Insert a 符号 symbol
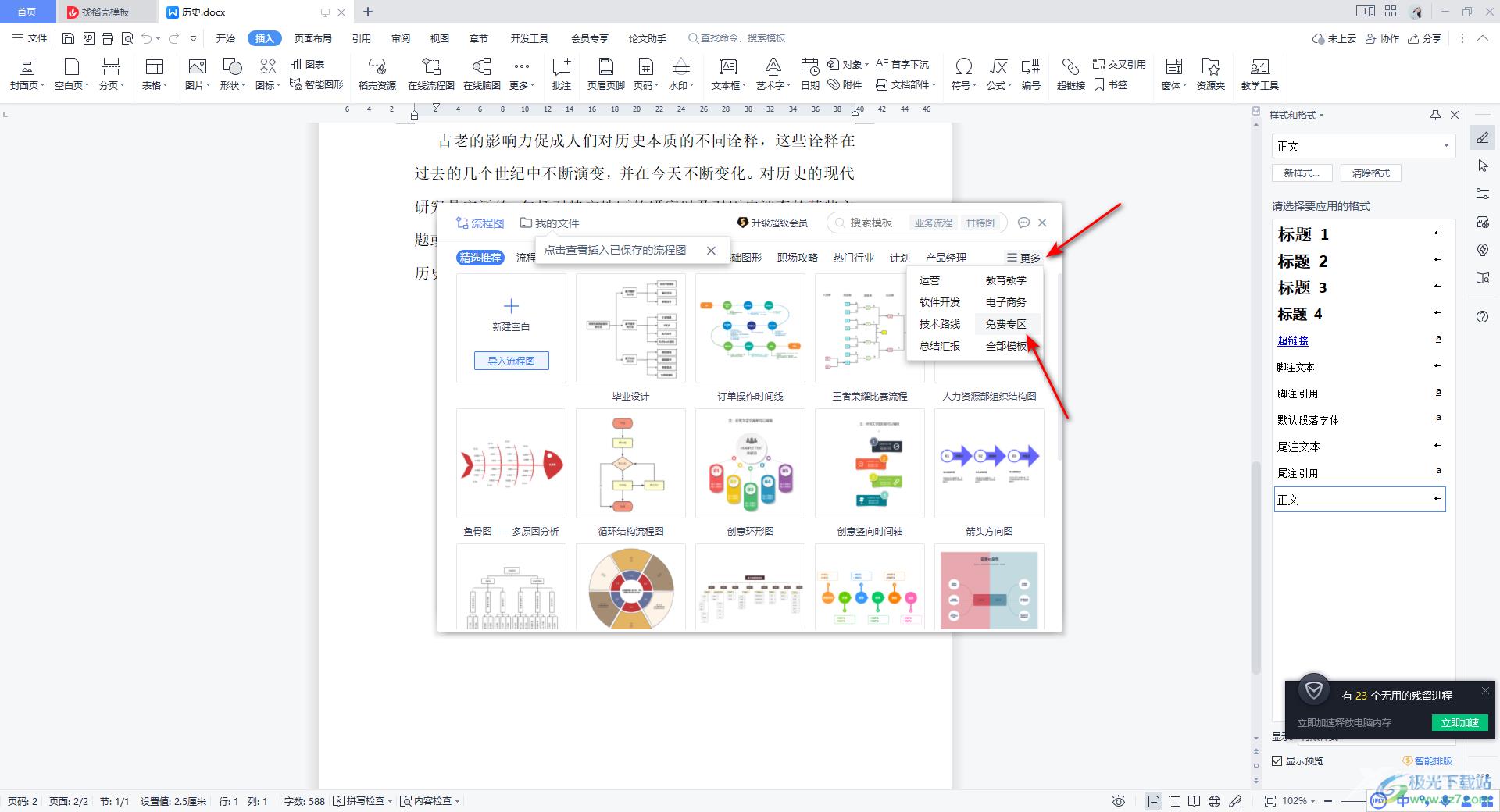This screenshot has height=812, width=1500. click(964, 74)
